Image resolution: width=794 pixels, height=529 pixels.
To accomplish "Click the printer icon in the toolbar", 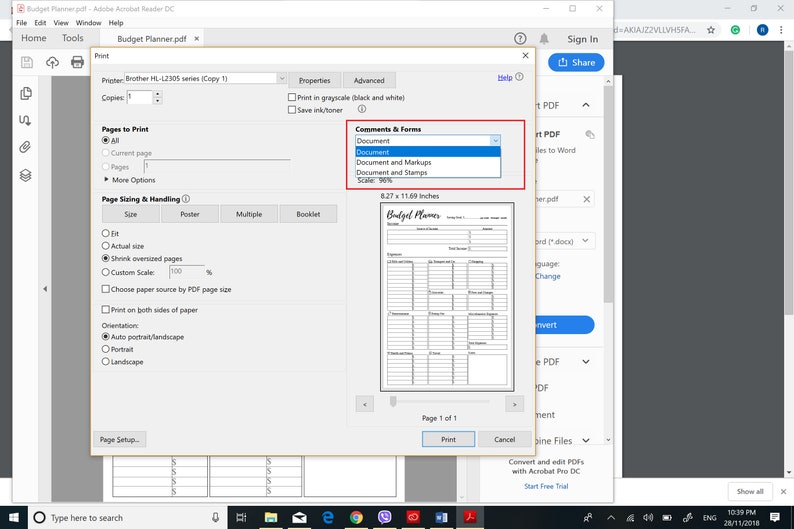I will [x=77, y=62].
